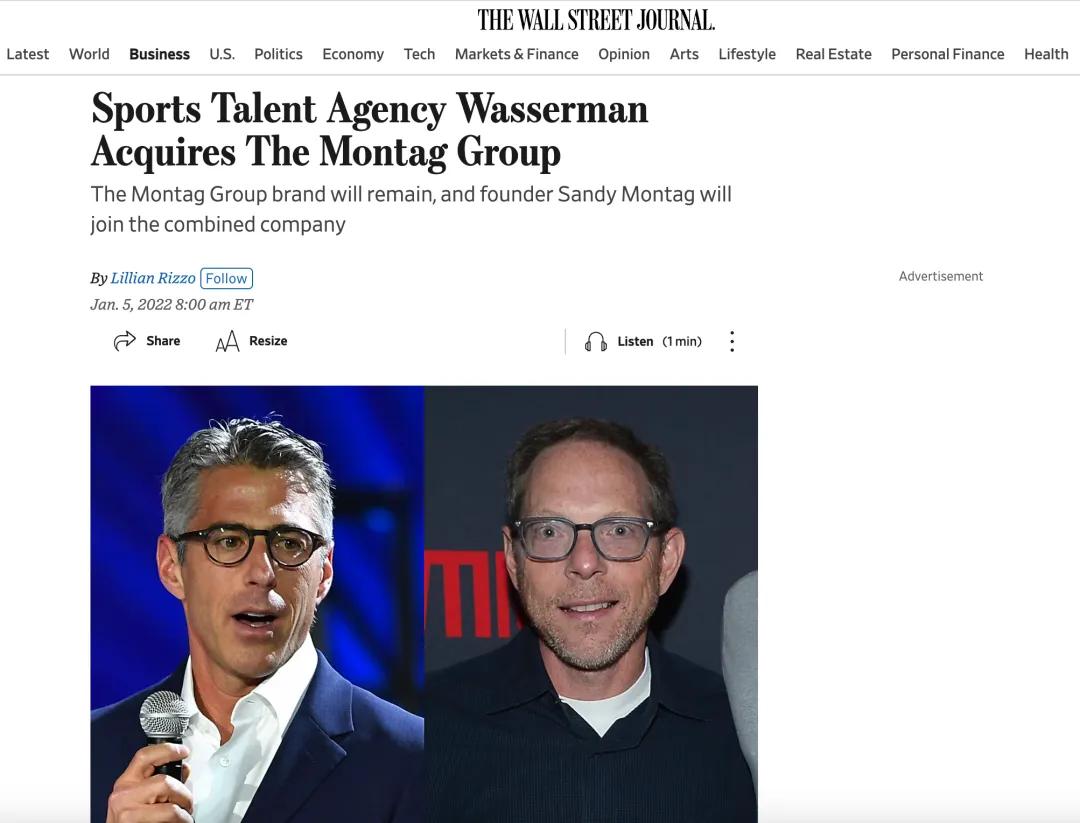Open the World nav item
This screenshot has width=1080, height=823.
(89, 54)
